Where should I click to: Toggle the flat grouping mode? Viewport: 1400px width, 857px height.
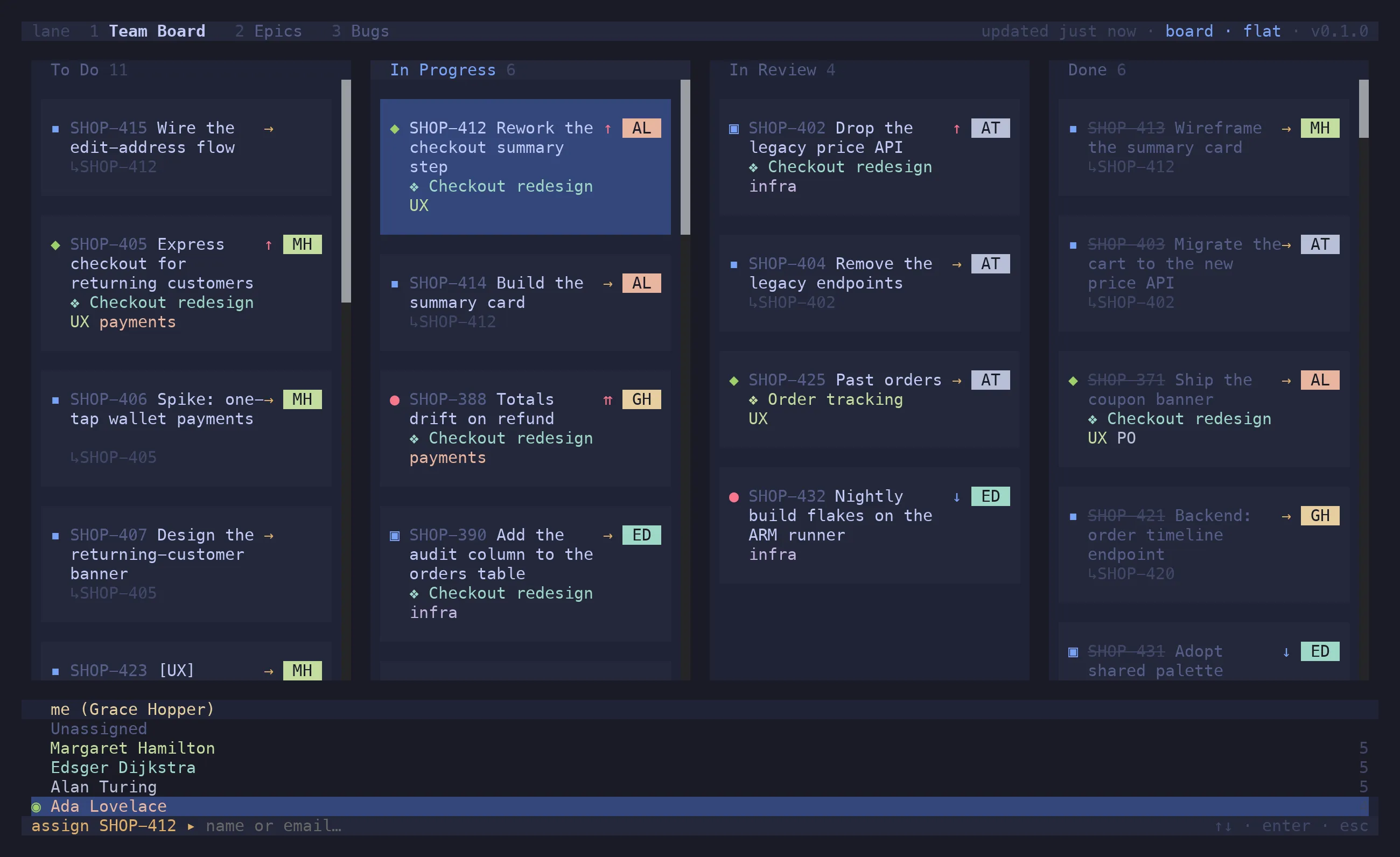pyautogui.click(x=1262, y=31)
